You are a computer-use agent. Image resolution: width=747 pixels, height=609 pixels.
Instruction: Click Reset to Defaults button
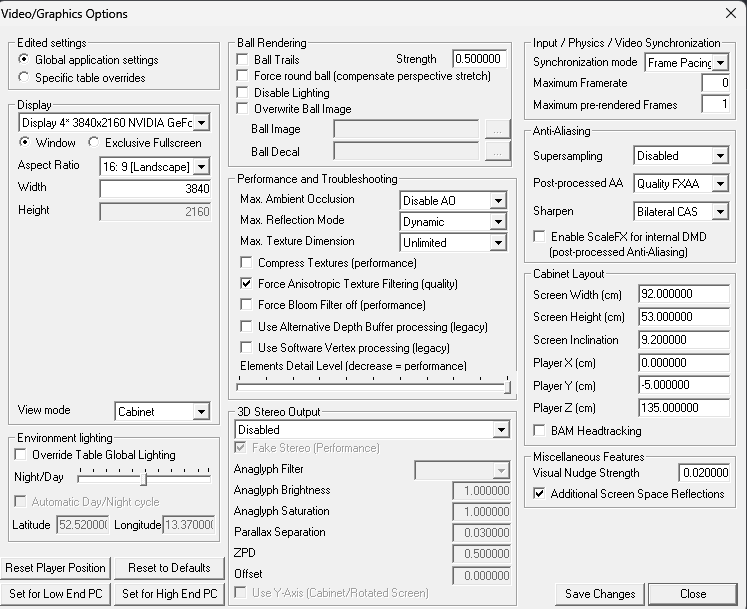(x=169, y=568)
